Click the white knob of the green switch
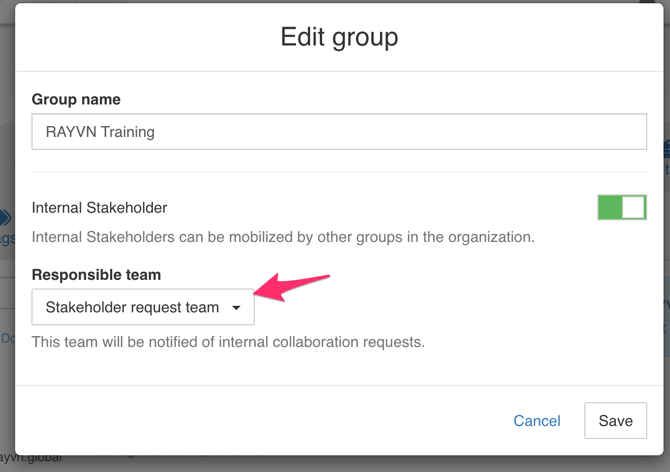Viewport: 670px width, 472px height. (632, 207)
